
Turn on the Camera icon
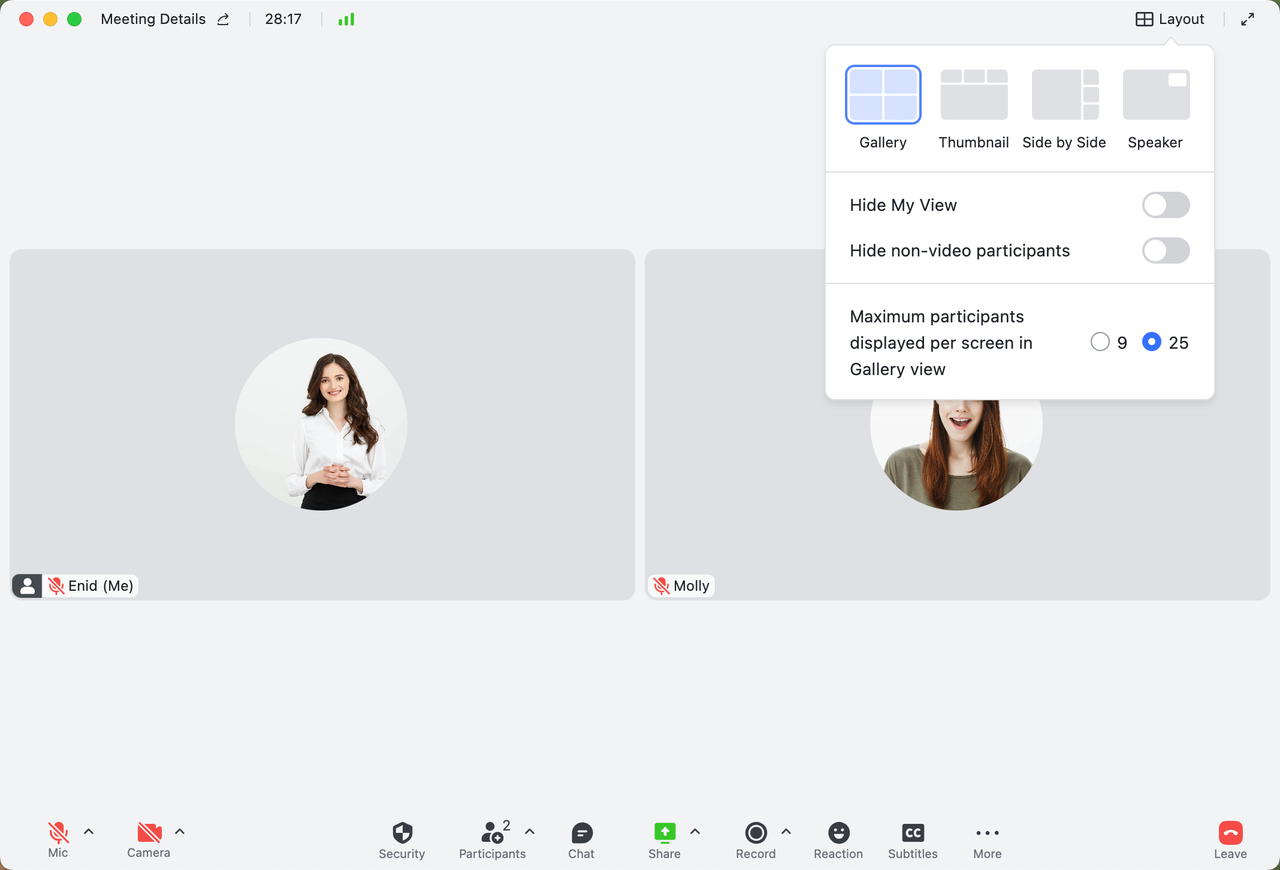(x=149, y=832)
